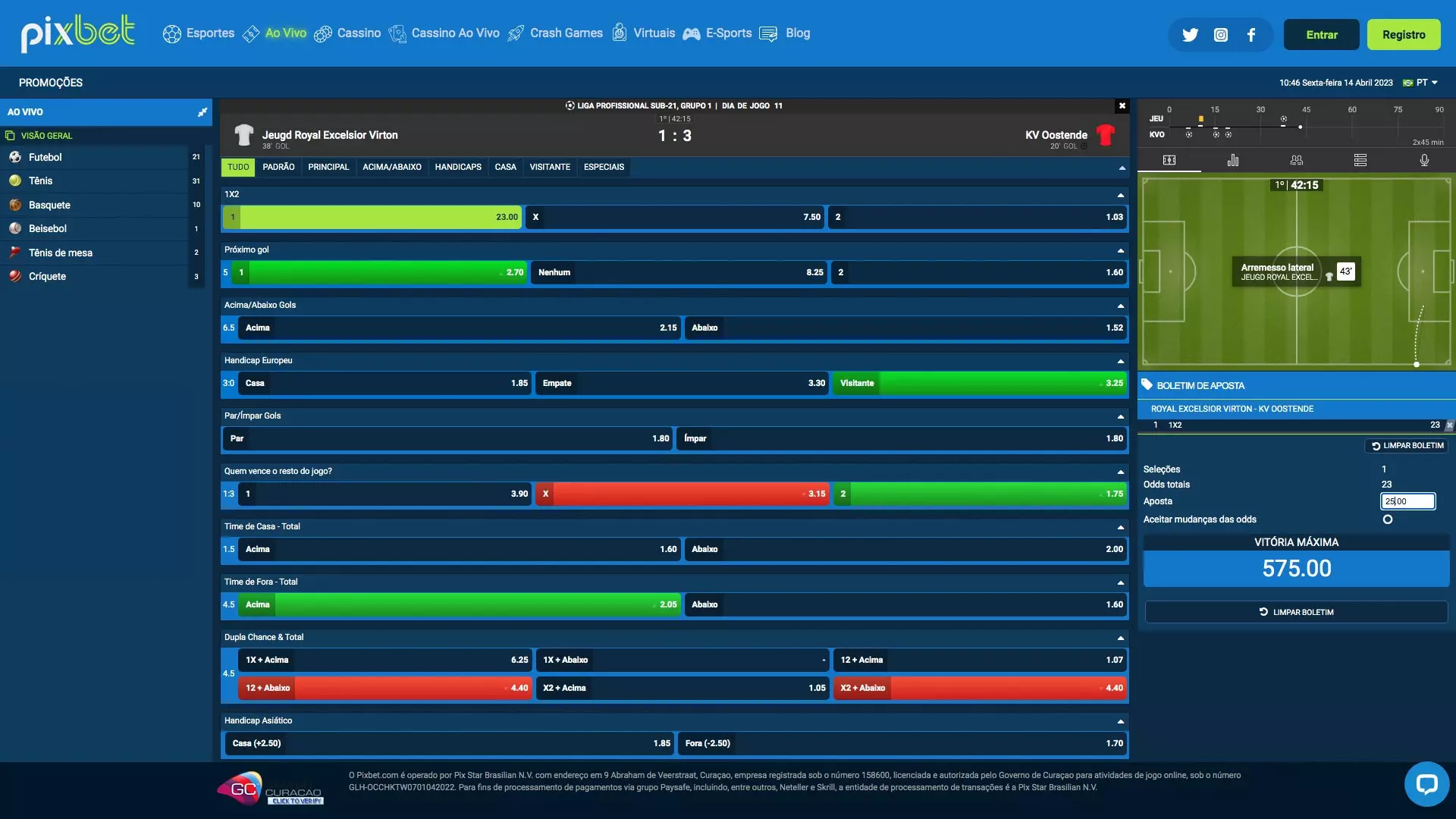1456x819 pixels.
Task: Click the Curacao GC verification badge
Action: (x=271, y=789)
